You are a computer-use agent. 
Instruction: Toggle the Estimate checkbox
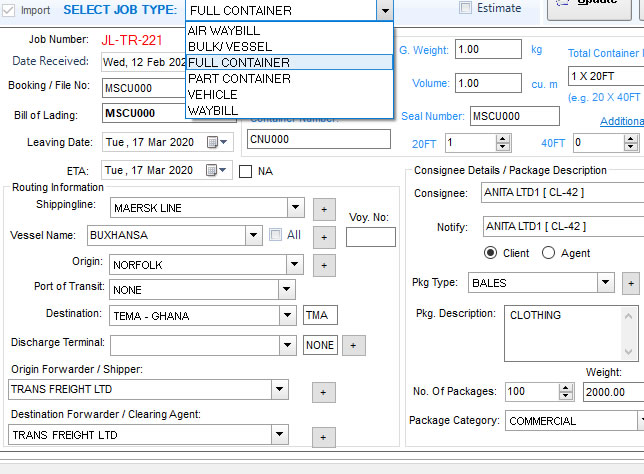465,8
